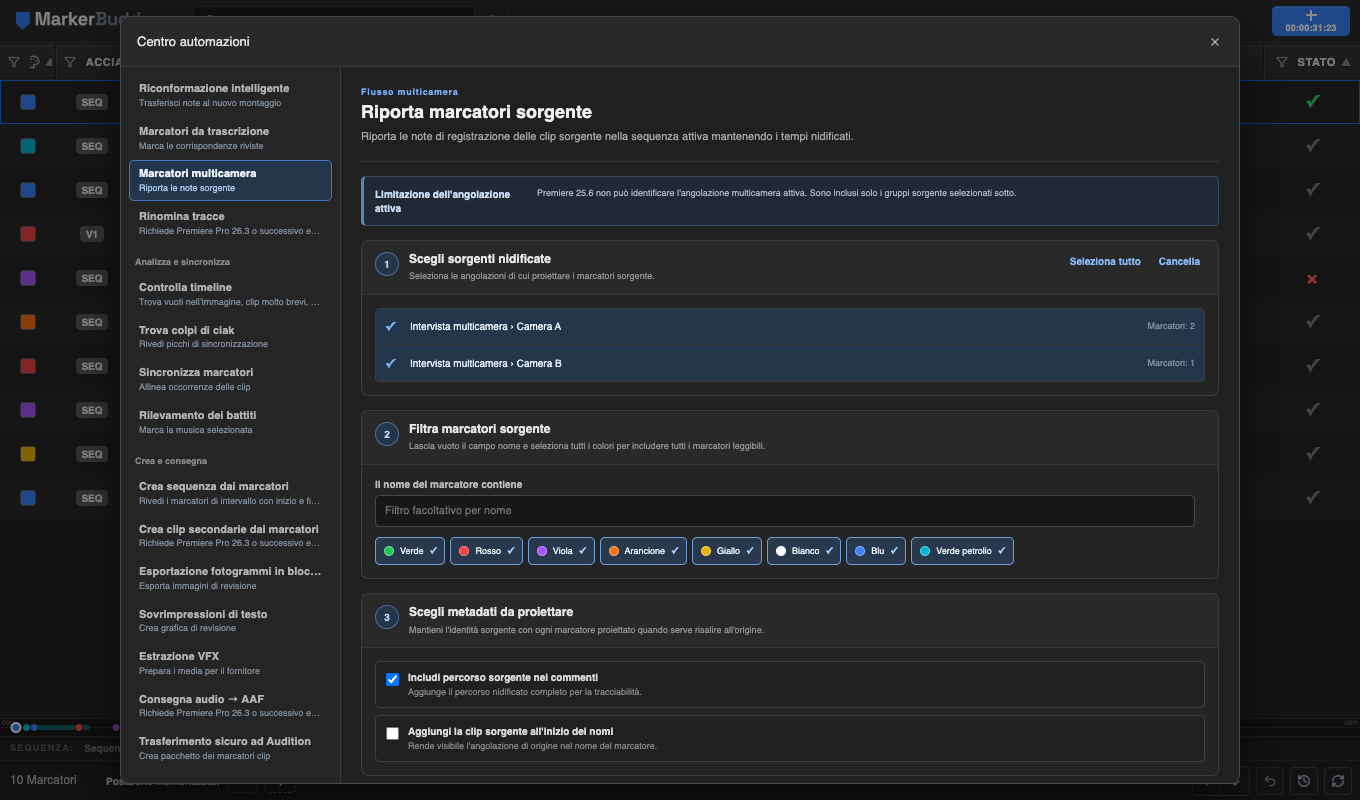The width and height of the screenshot is (1360, 800).
Task: Toggle Intervista multicamera › Camera B source
Action: click(789, 363)
